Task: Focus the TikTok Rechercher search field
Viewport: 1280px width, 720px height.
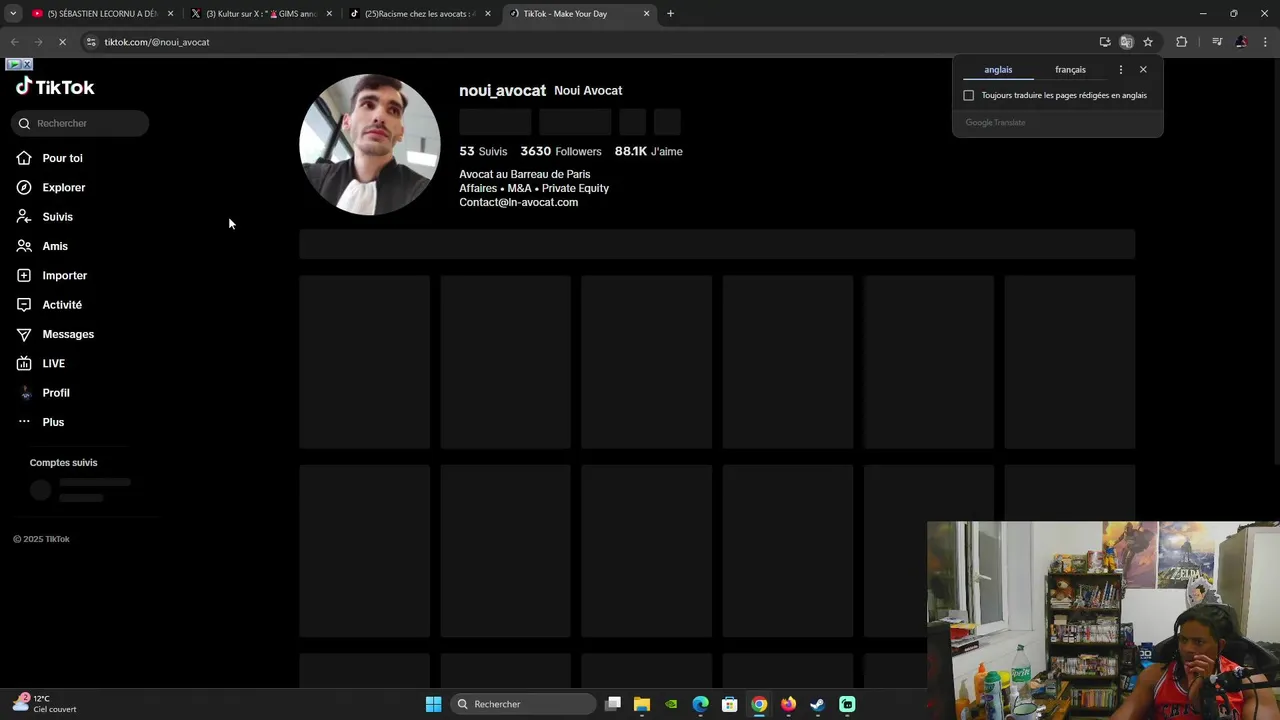Action: click(80, 123)
